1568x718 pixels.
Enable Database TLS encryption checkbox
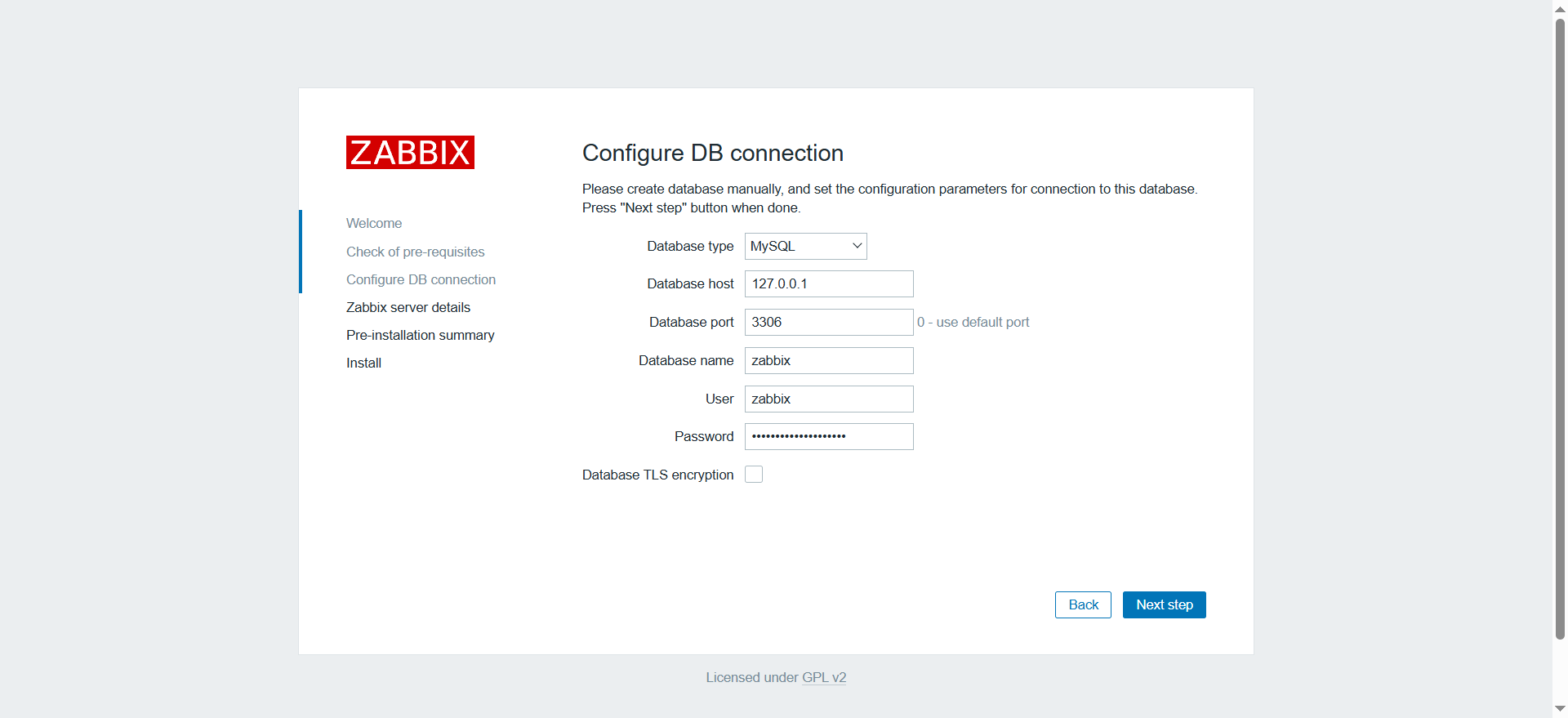(754, 475)
